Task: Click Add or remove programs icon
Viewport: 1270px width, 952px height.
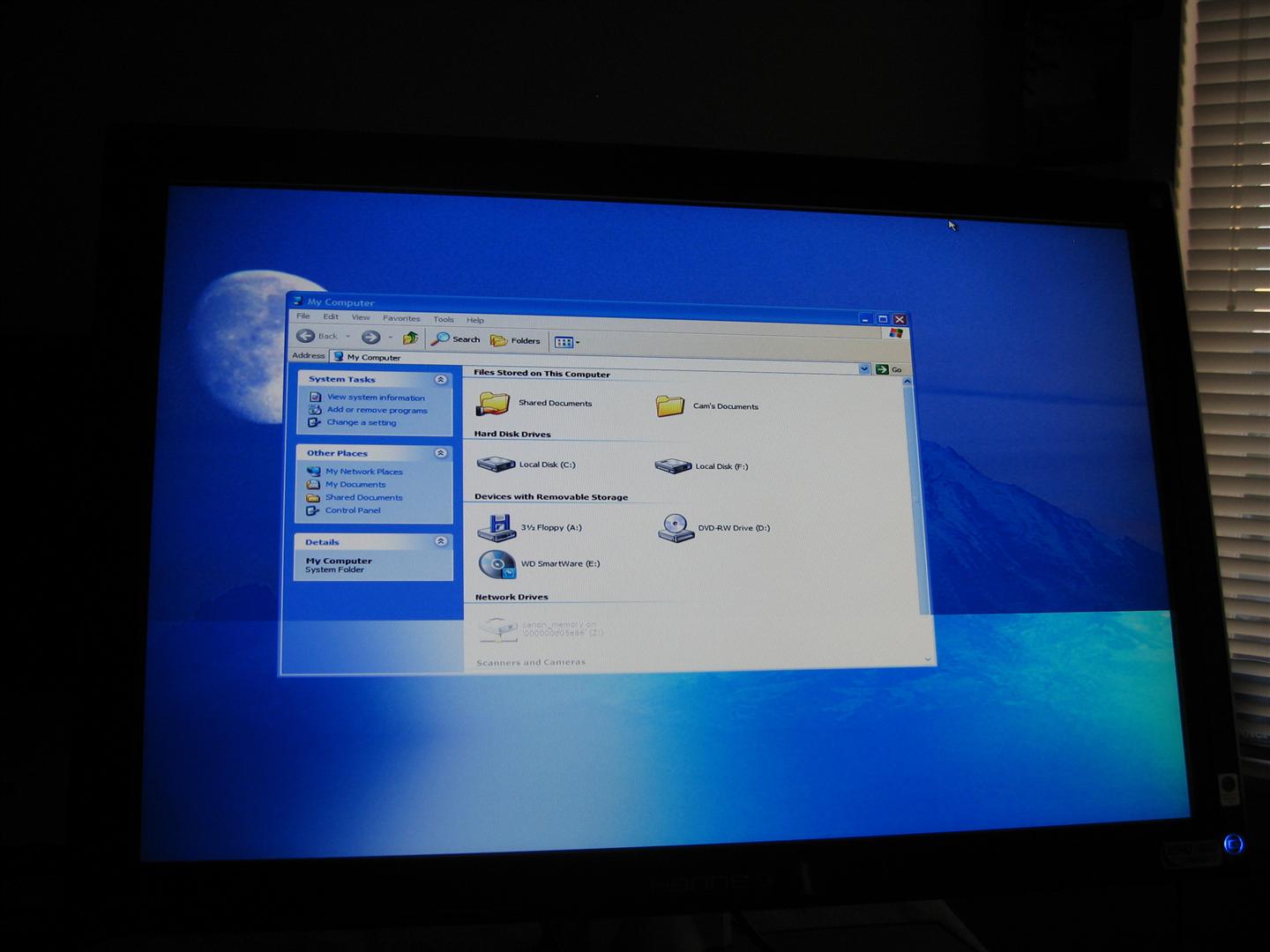Action: 315,409
